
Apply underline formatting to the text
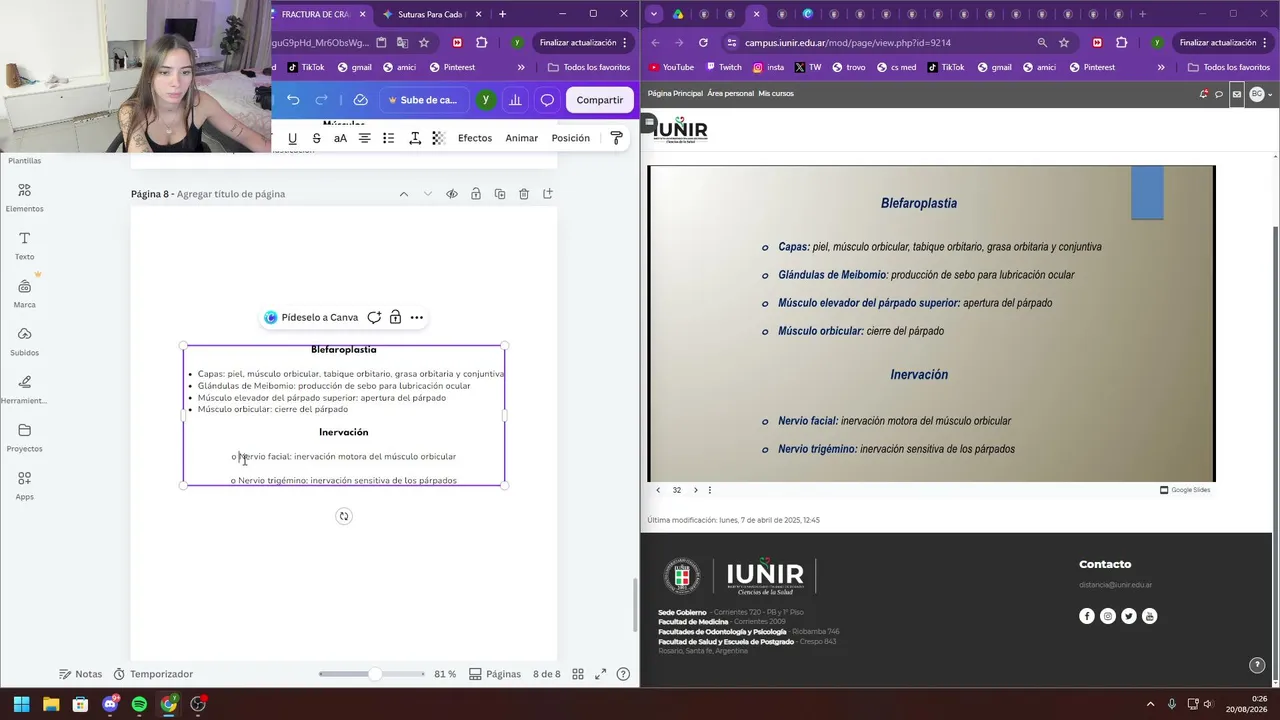coord(292,138)
